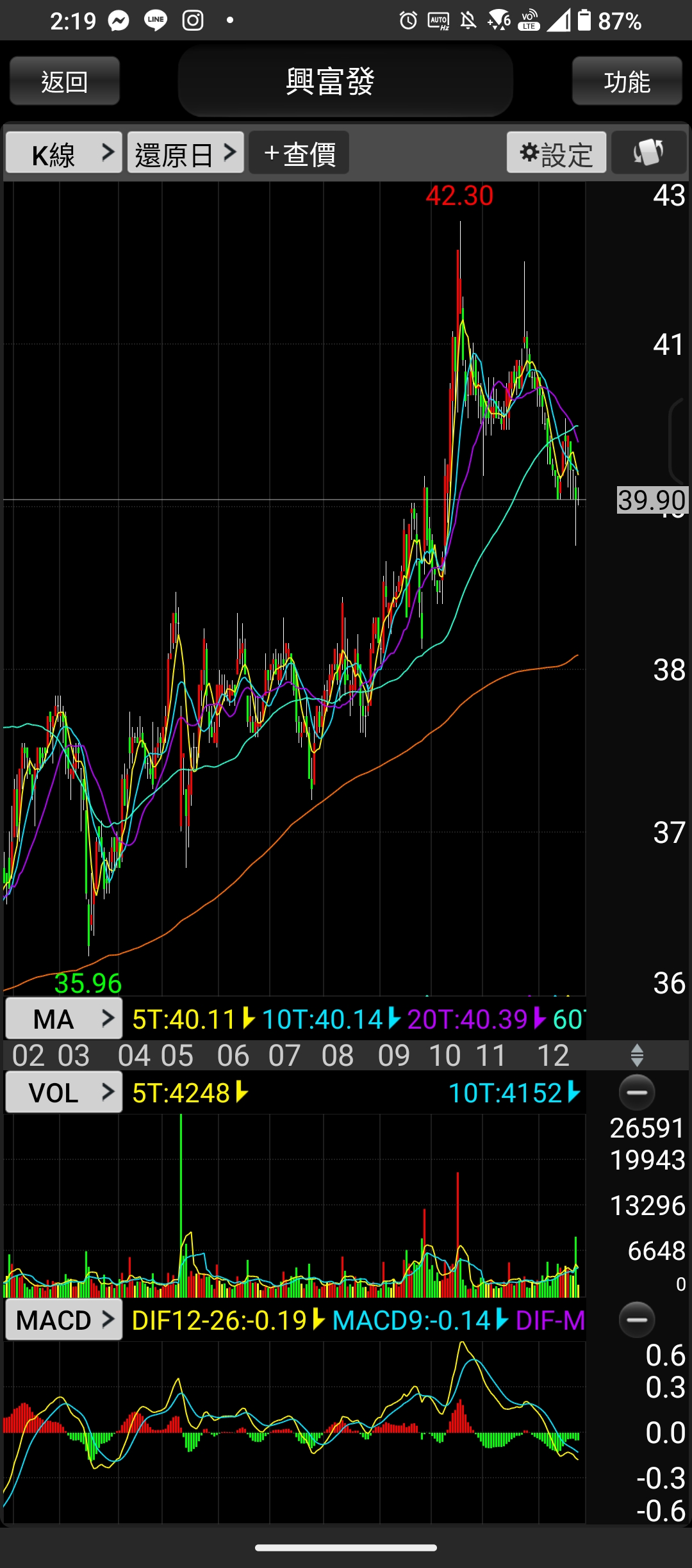This screenshot has height=1568, width=692.
Task: Tap the Android home gesture bar
Action: point(346,1548)
